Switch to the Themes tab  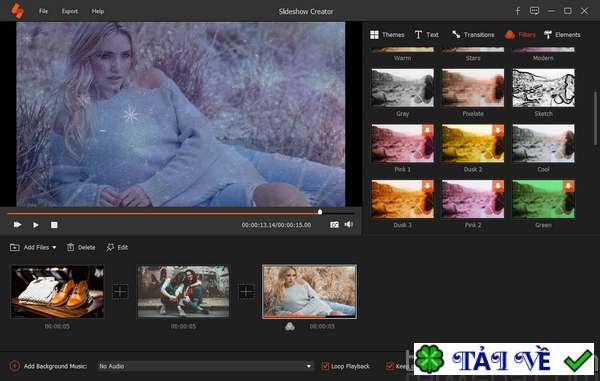(387, 35)
